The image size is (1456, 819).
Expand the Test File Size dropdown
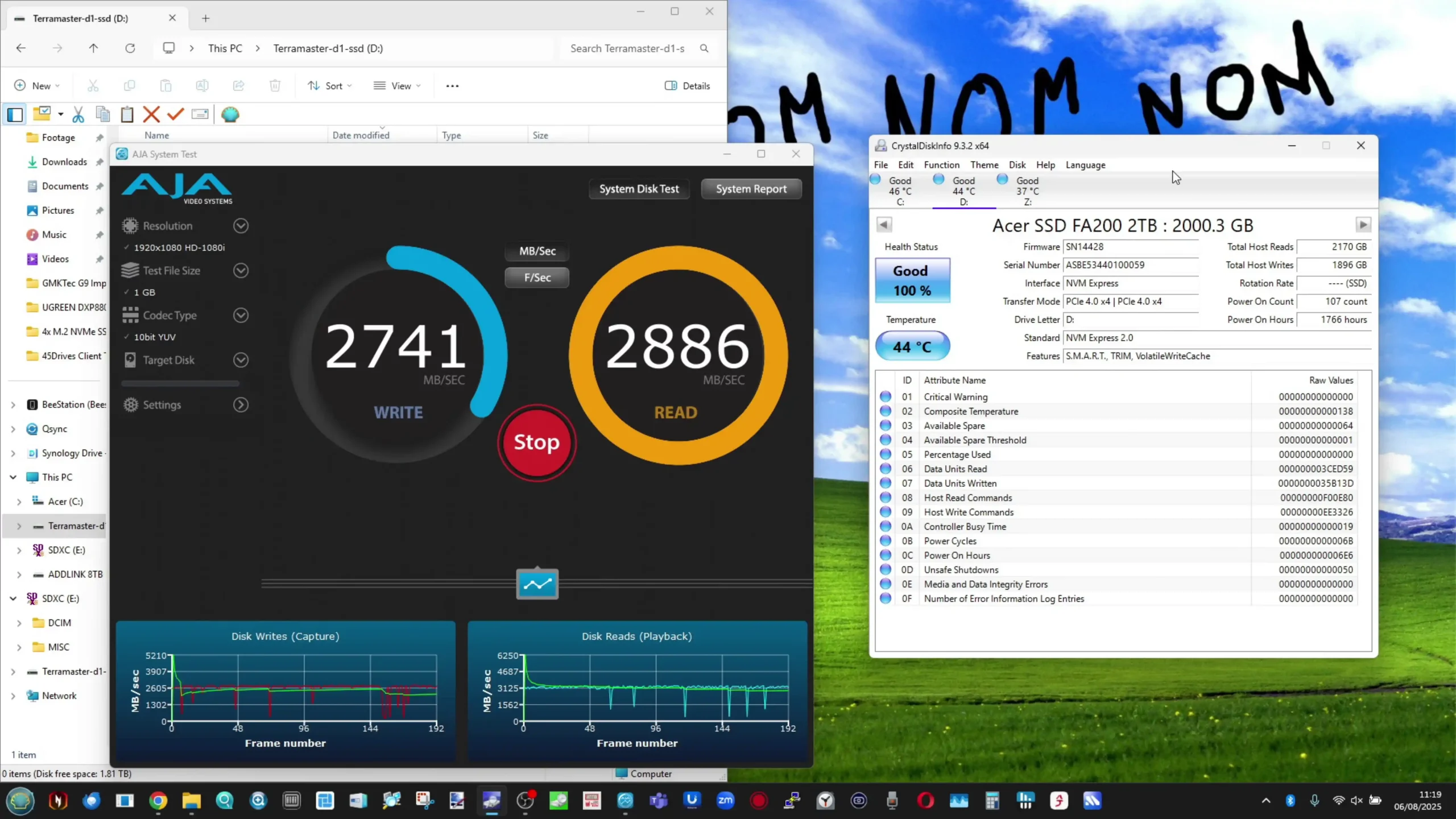tap(241, 271)
